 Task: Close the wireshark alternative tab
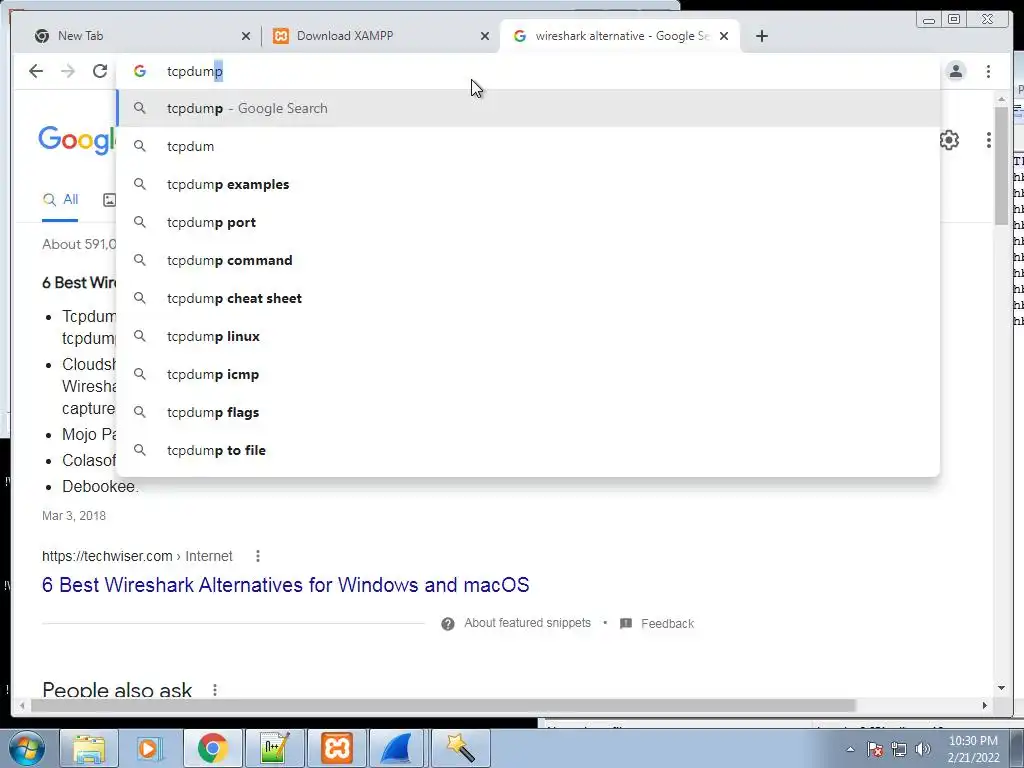(724, 37)
